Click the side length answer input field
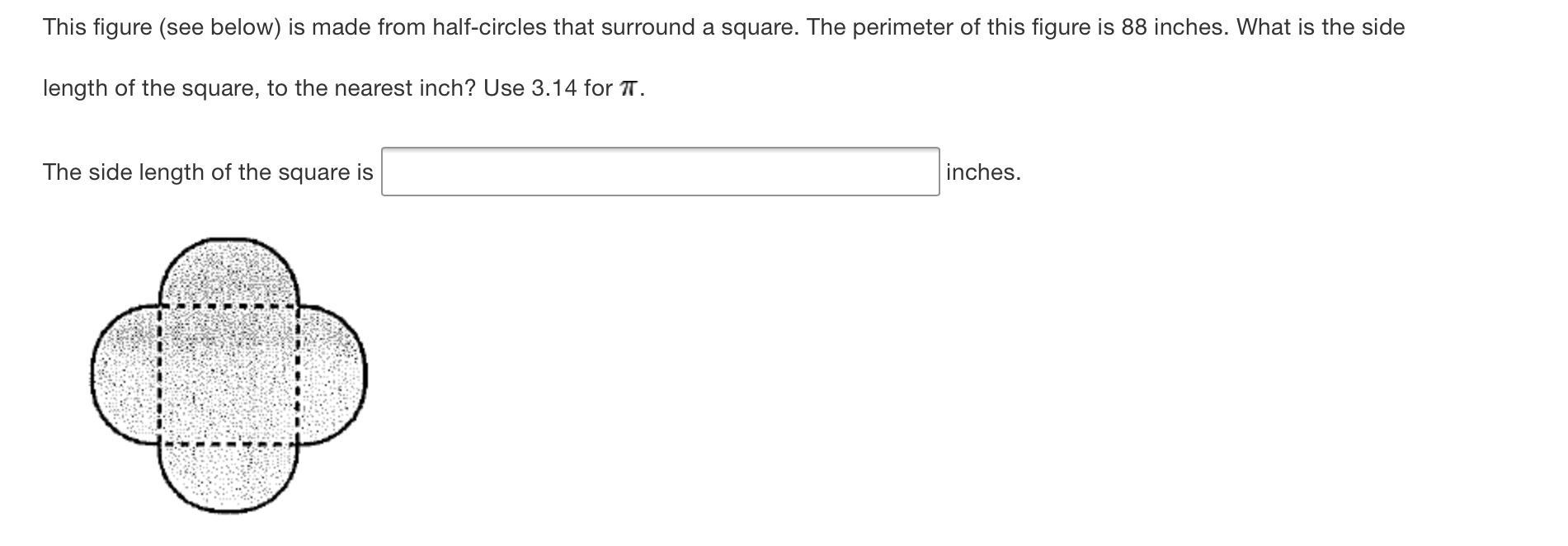The height and width of the screenshot is (546, 1568). (660, 172)
